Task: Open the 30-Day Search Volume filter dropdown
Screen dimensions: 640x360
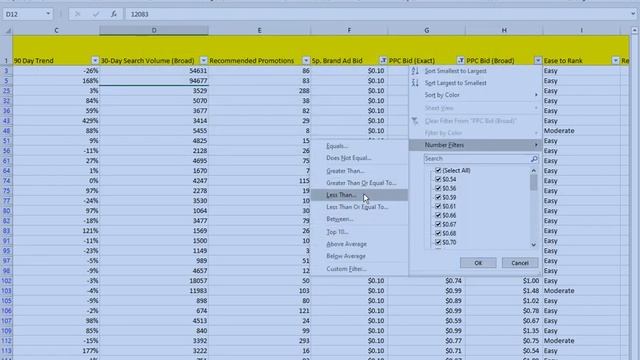Action: point(204,61)
